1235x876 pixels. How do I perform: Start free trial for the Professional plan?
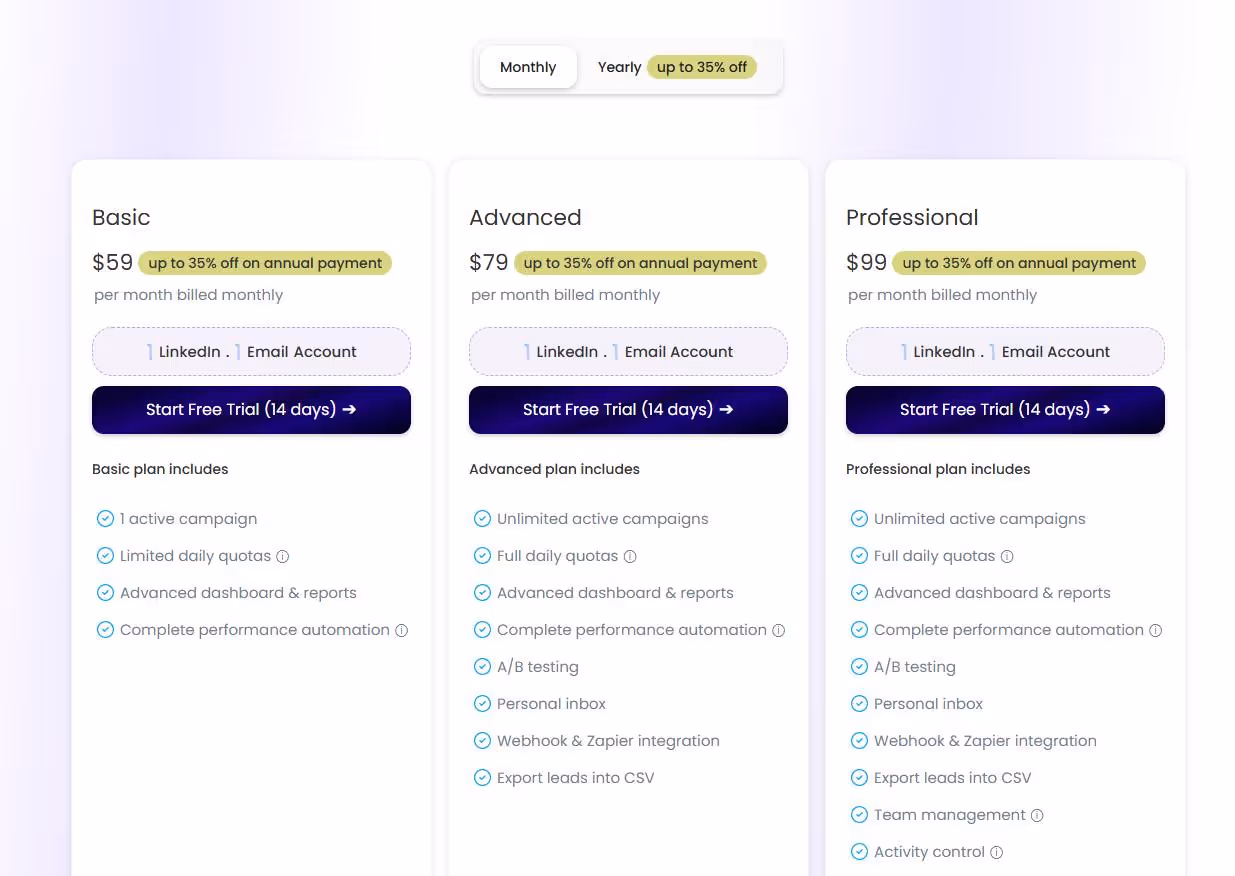(1004, 409)
